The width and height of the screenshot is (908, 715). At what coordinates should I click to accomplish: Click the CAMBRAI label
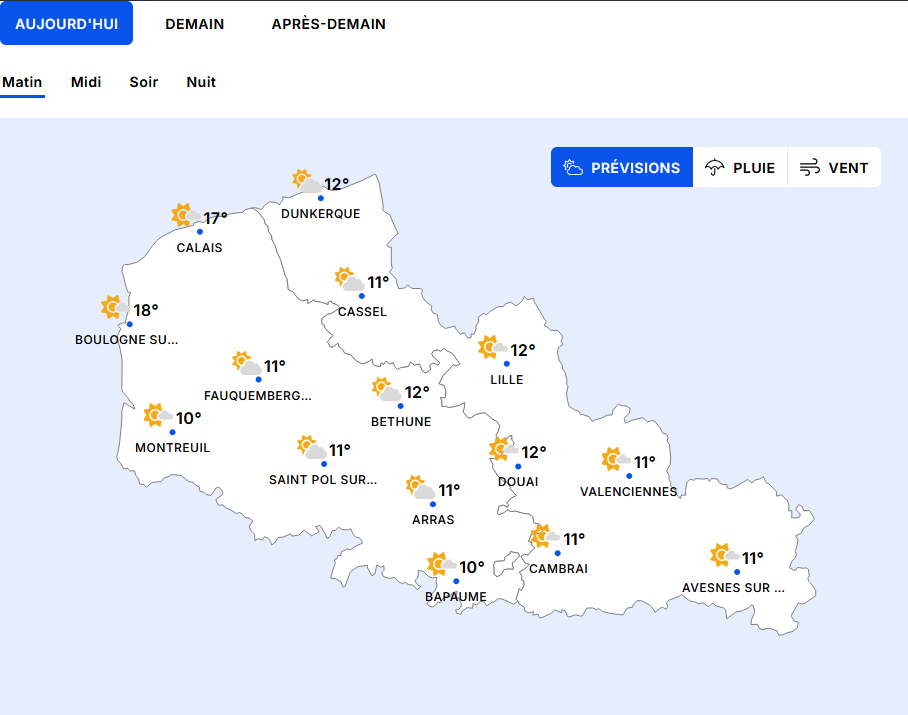[x=558, y=569]
